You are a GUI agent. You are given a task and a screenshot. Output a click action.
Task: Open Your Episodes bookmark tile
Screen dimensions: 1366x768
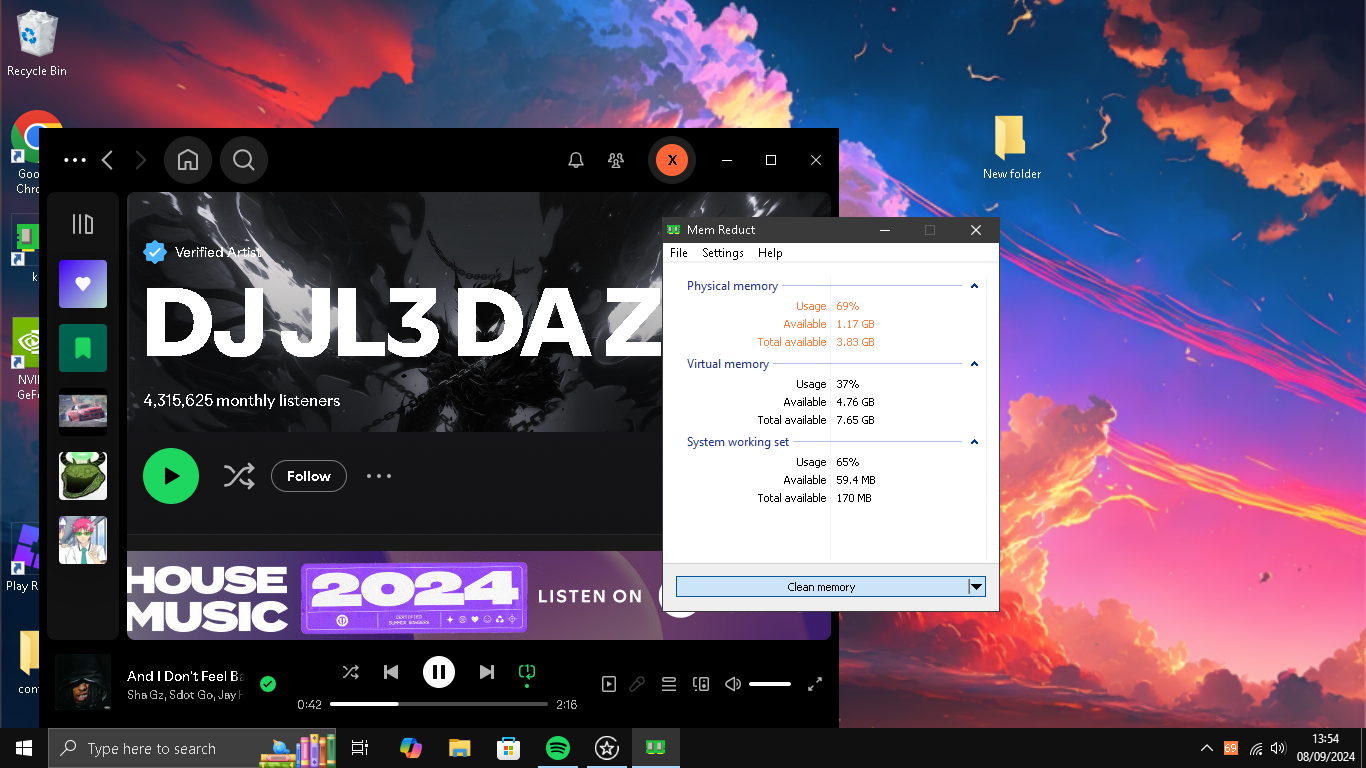83,348
